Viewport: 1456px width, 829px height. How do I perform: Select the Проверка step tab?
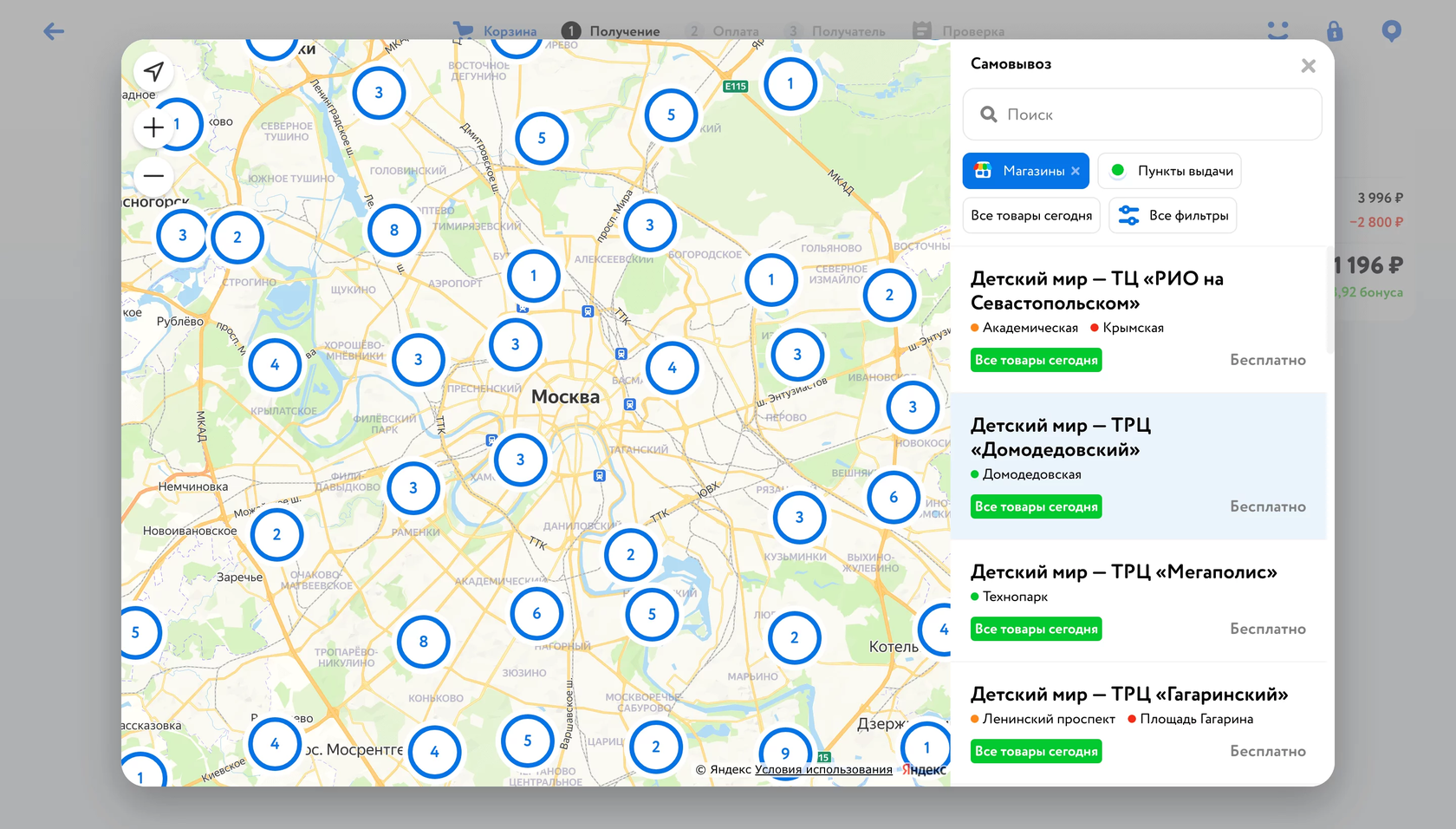pos(959,31)
